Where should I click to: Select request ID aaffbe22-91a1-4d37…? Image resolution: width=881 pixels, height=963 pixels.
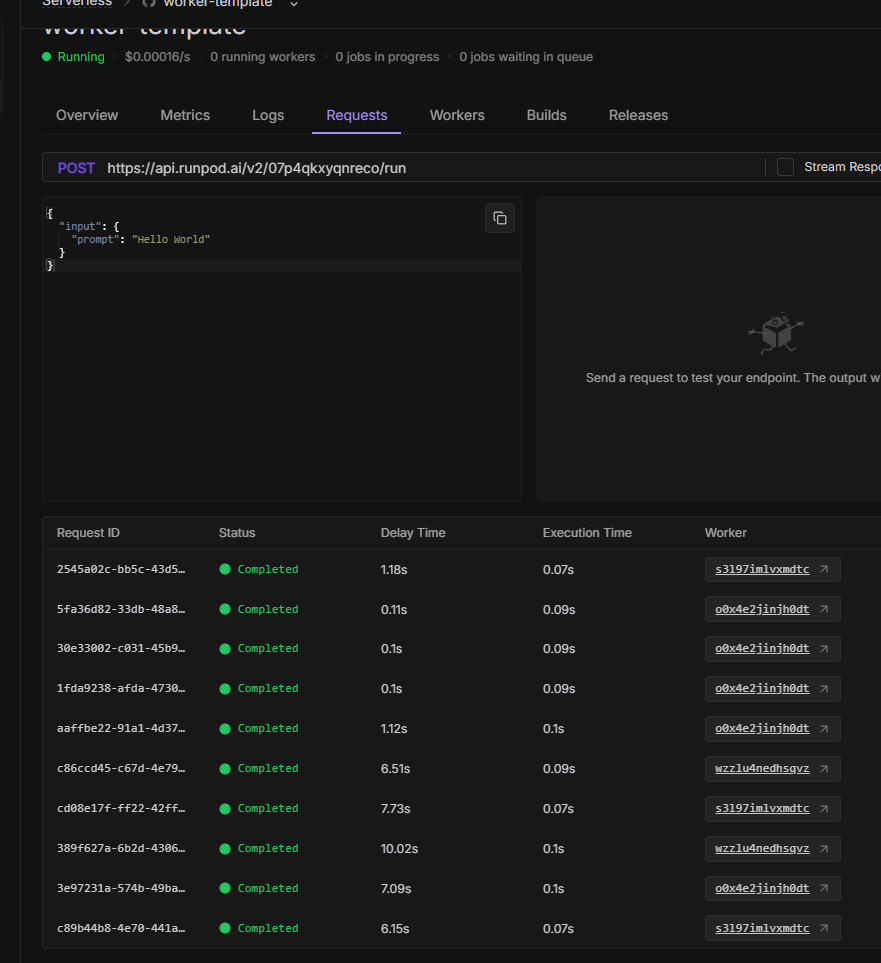pyautogui.click(x=121, y=728)
